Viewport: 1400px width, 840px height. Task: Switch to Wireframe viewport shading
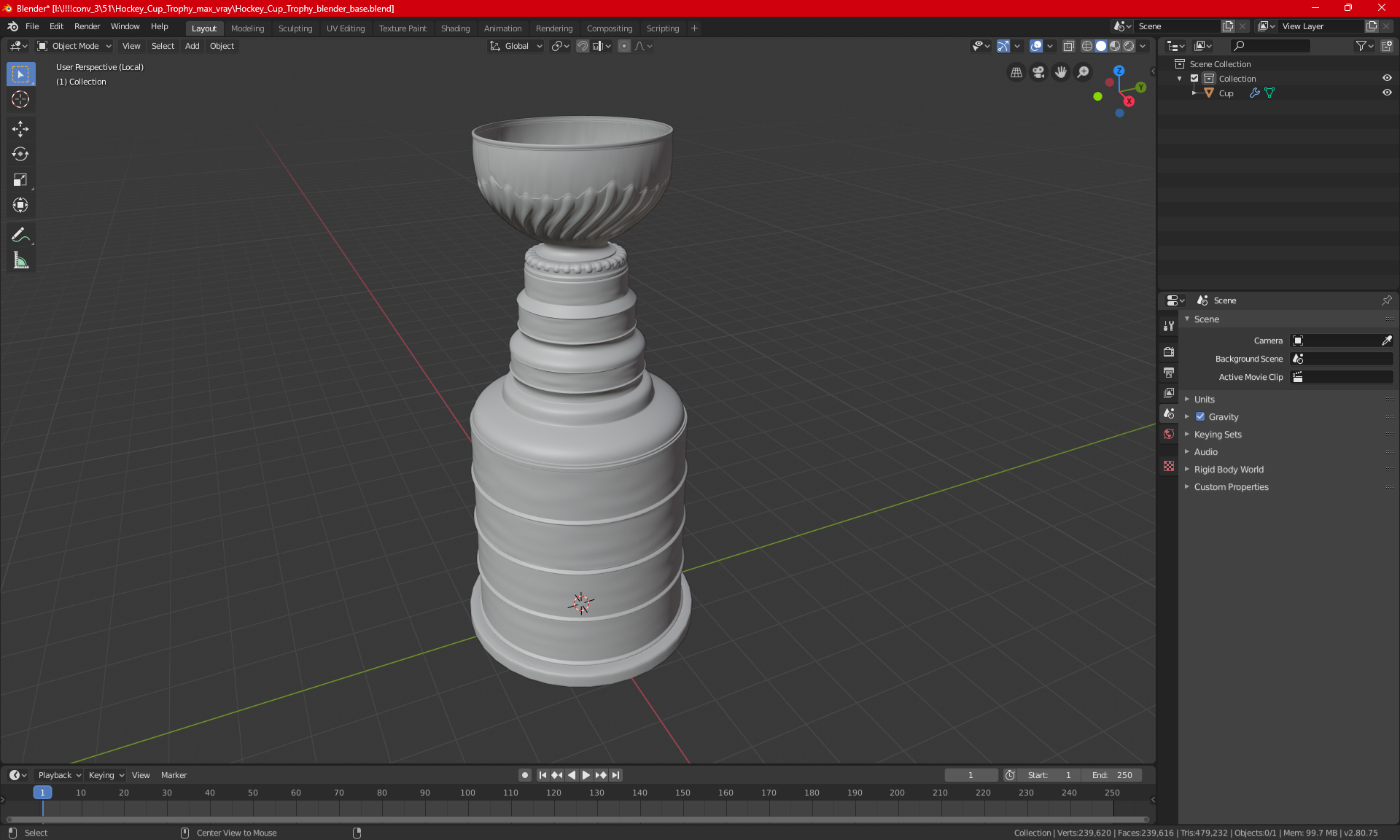(1086, 46)
